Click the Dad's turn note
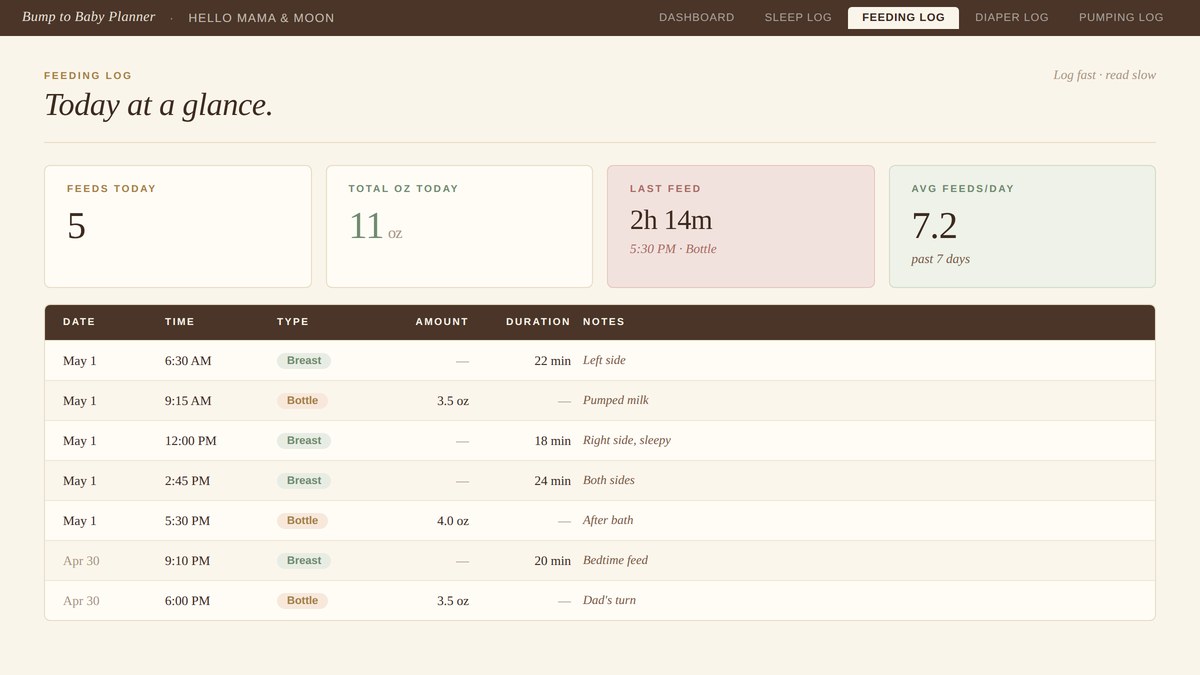The image size is (1200, 675). tap(609, 600)
